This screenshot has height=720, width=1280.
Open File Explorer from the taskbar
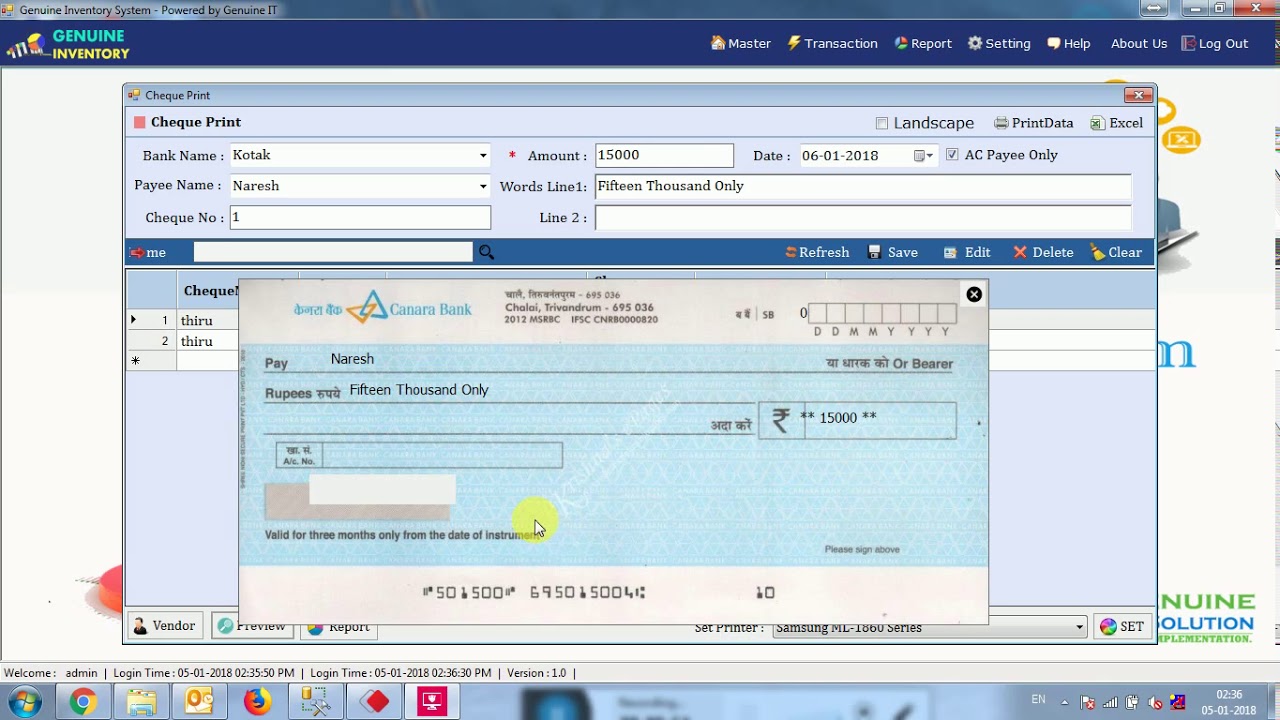pos(142,702)
